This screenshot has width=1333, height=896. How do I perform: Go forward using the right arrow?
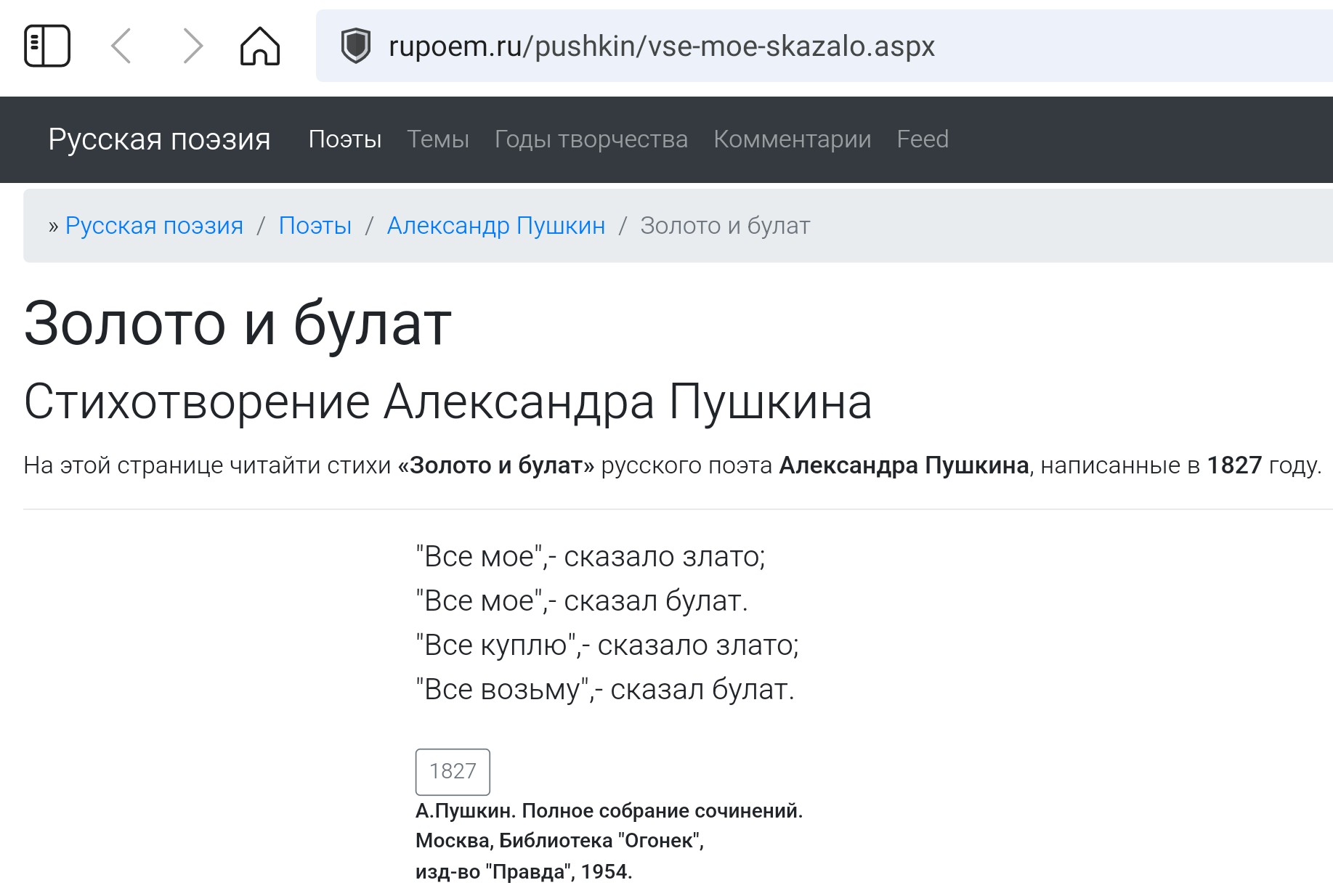(x=192, y=46)
